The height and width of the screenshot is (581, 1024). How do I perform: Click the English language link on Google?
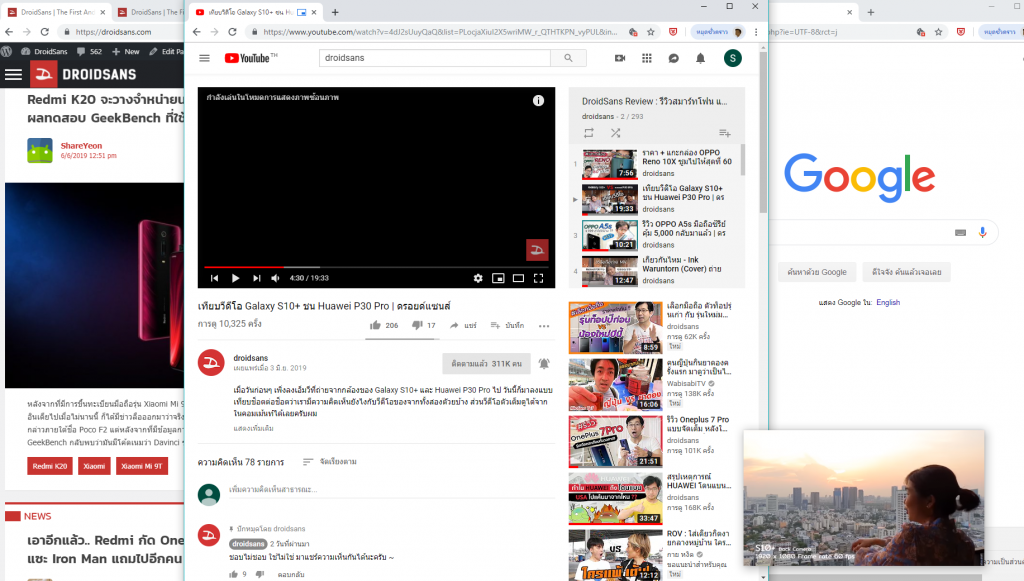point(888,302)
